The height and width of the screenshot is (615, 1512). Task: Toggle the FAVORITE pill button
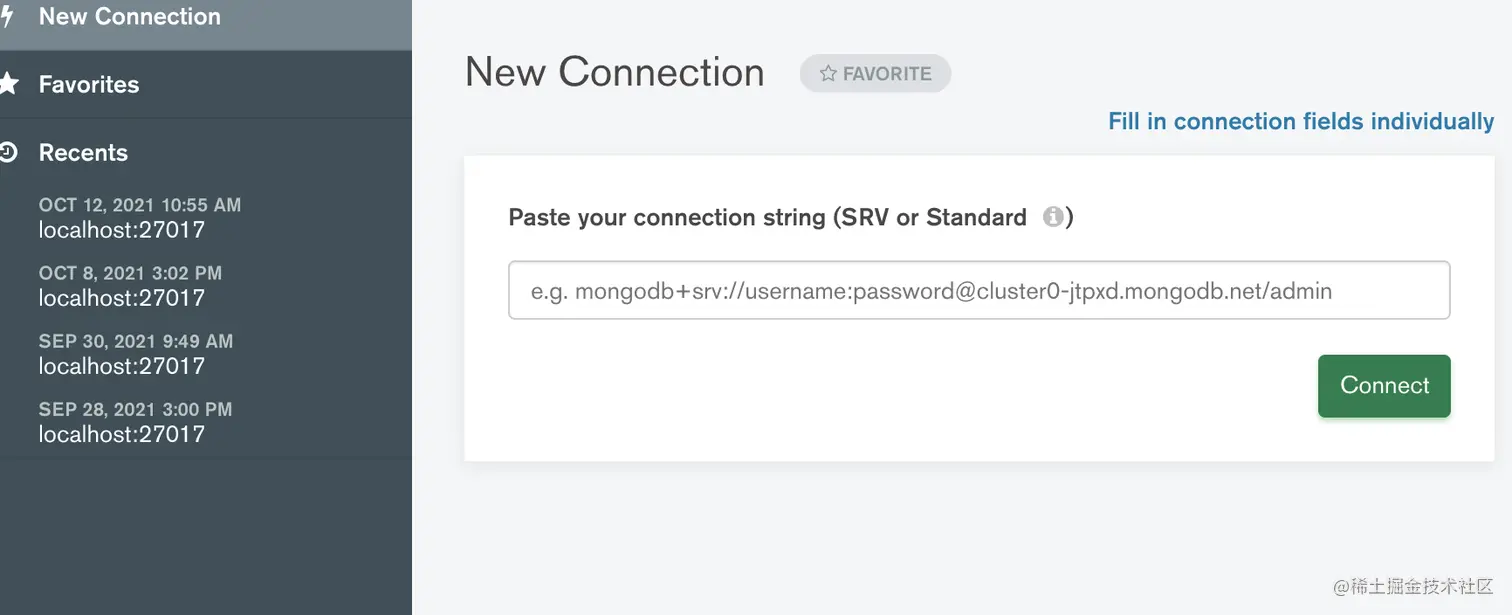[x=875, y=74]
